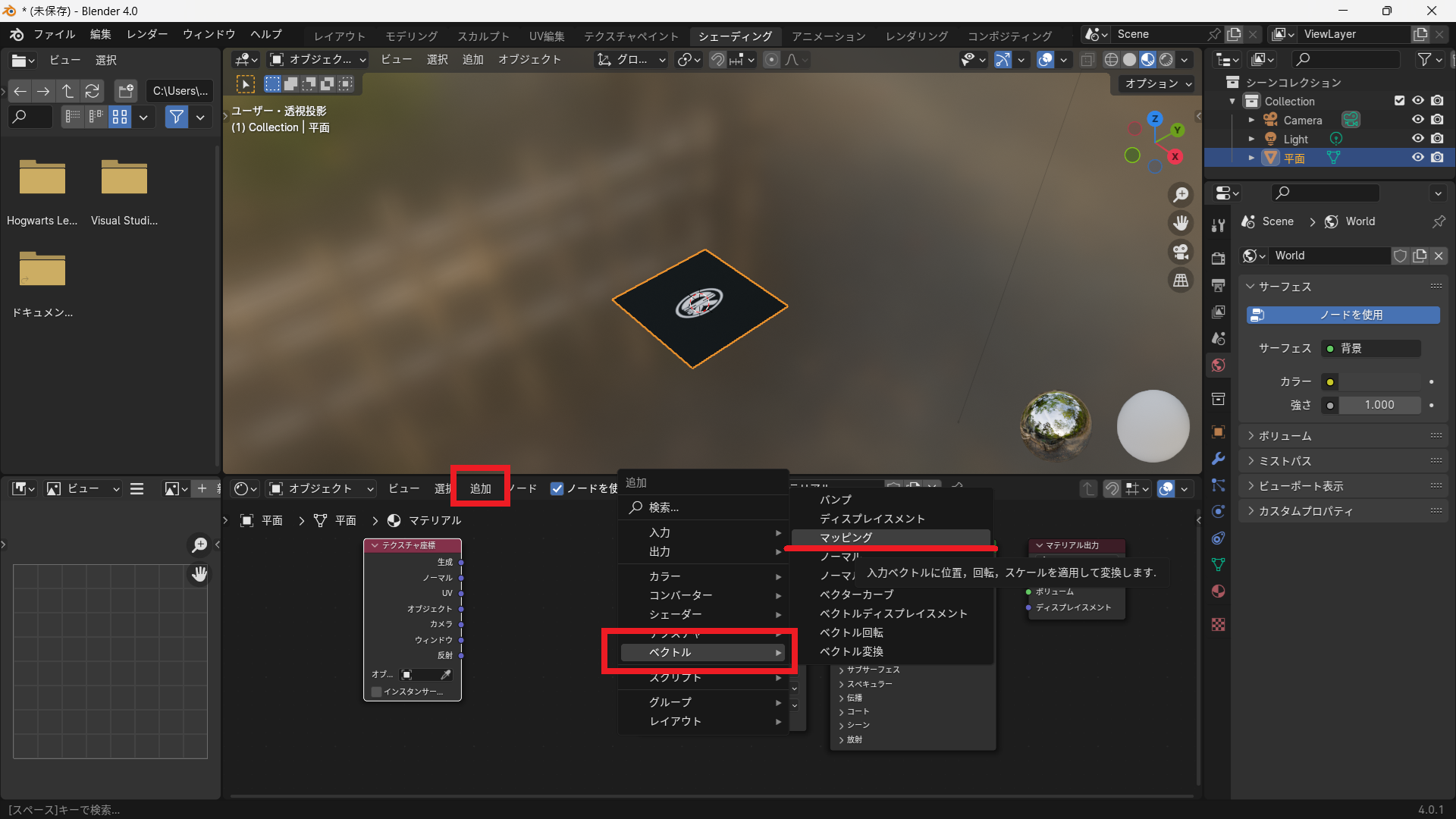Expand the ボリューム panel
This screenshot has width=1456, height=819.
(x=1285, y=436)
